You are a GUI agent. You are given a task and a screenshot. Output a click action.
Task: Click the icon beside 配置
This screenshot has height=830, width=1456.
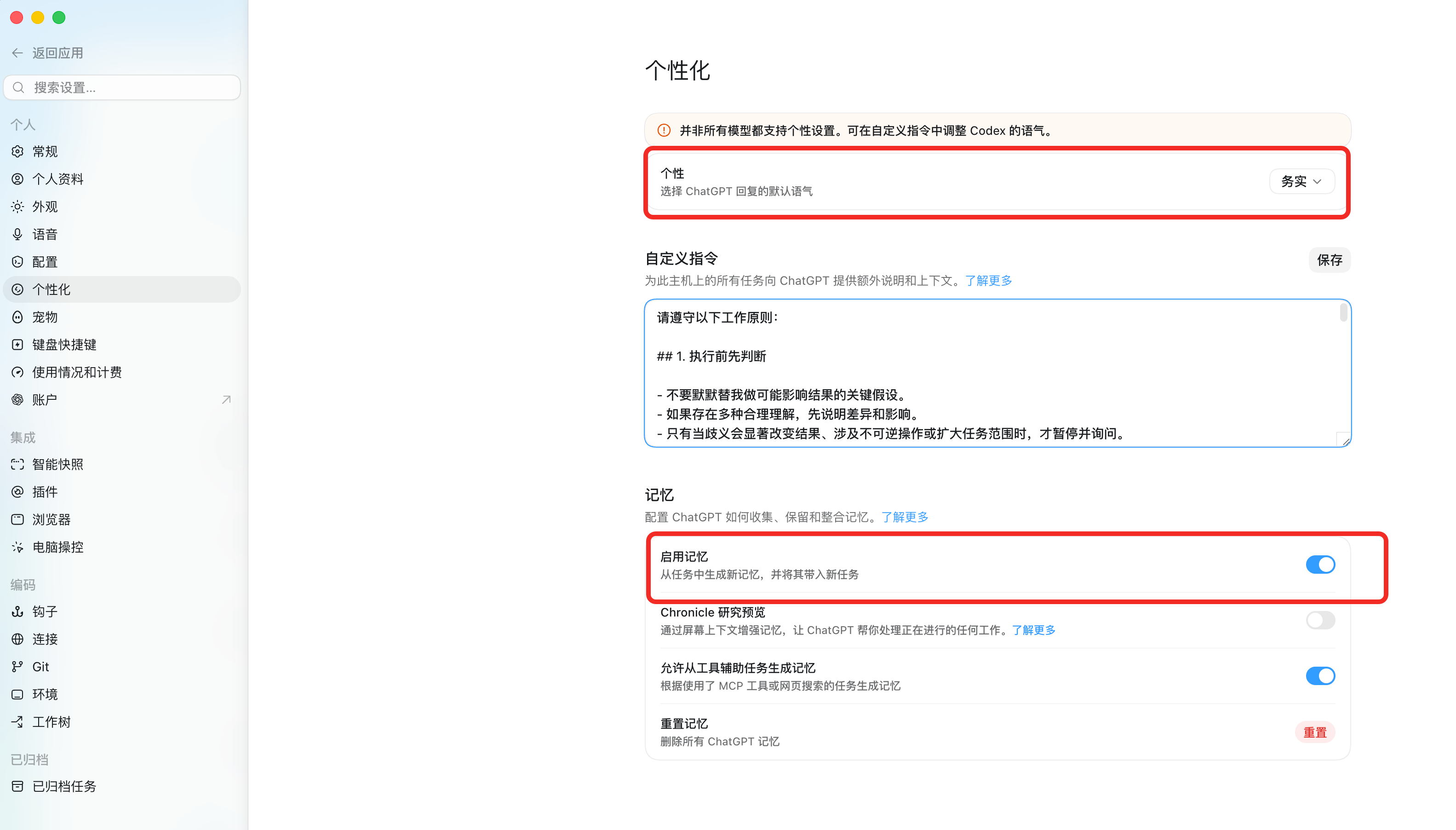point(17,262)
